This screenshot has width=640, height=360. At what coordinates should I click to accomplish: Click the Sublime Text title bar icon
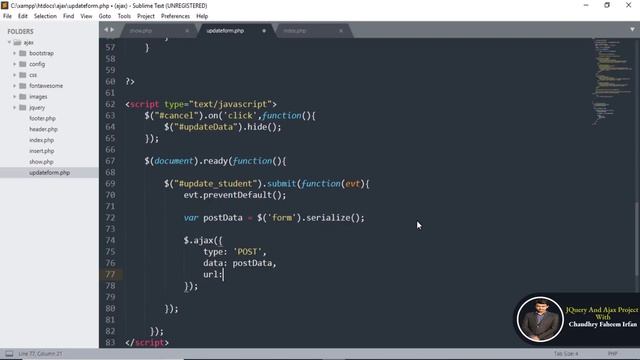[x=4, y=5]
